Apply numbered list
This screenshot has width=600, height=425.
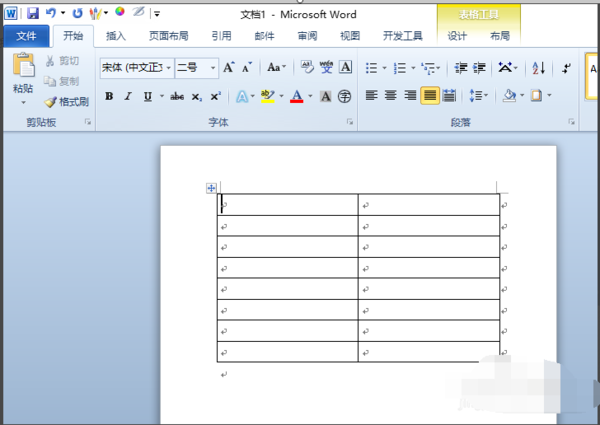coord(399,68)
